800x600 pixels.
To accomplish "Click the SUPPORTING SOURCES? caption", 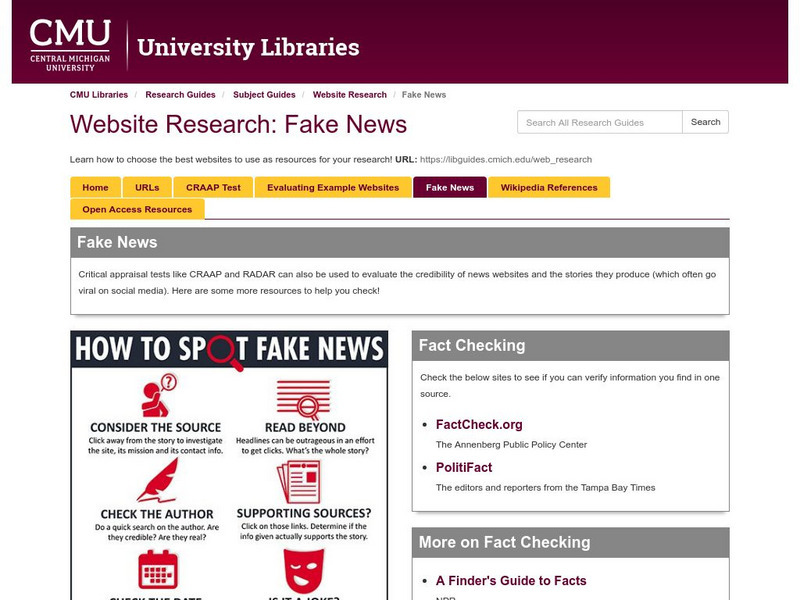I will (304, 513).
